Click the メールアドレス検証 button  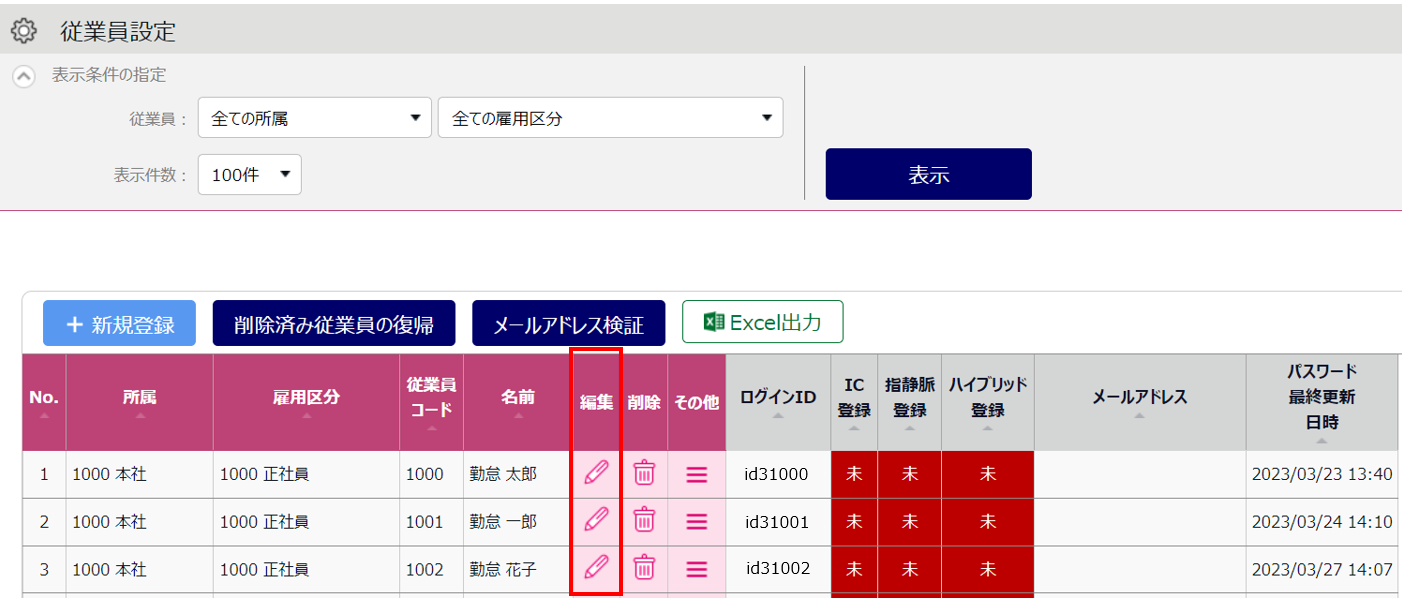pyautogui.click(x=568, y=324)
